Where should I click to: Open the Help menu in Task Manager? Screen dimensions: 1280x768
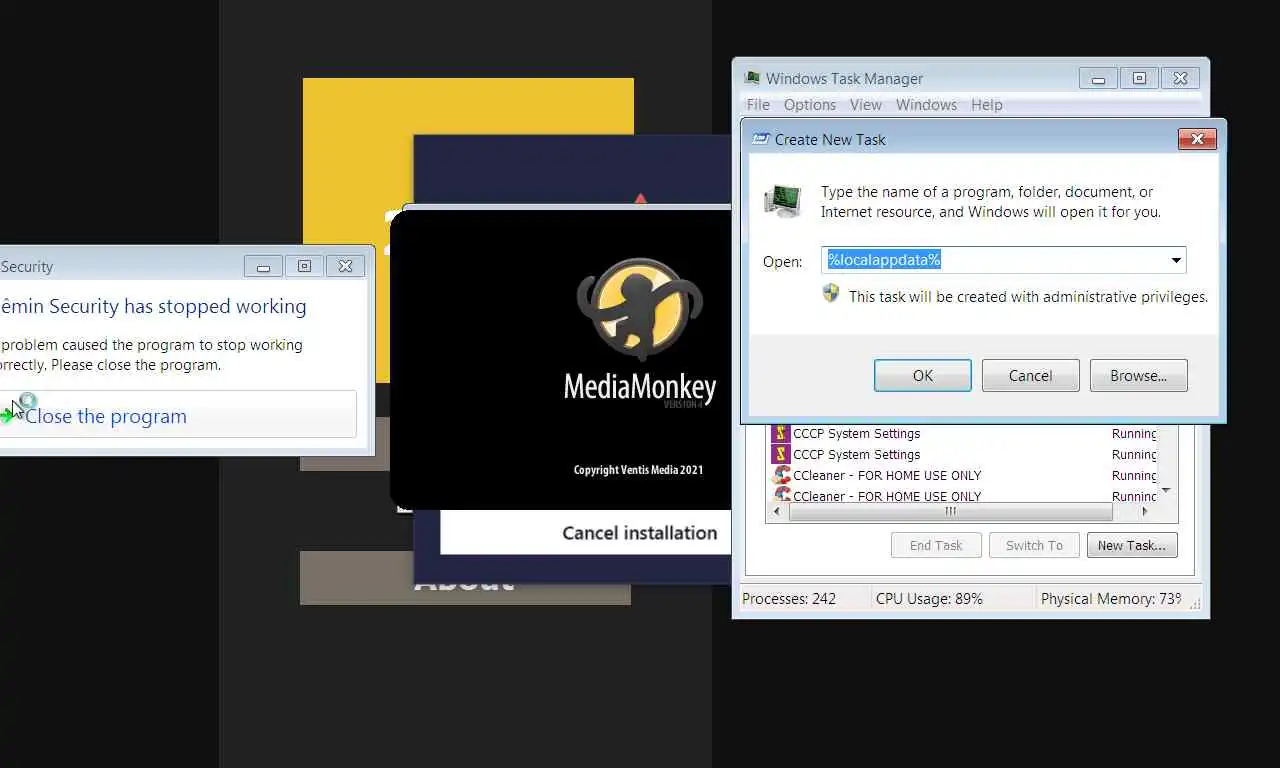click(x=986, y=104)
